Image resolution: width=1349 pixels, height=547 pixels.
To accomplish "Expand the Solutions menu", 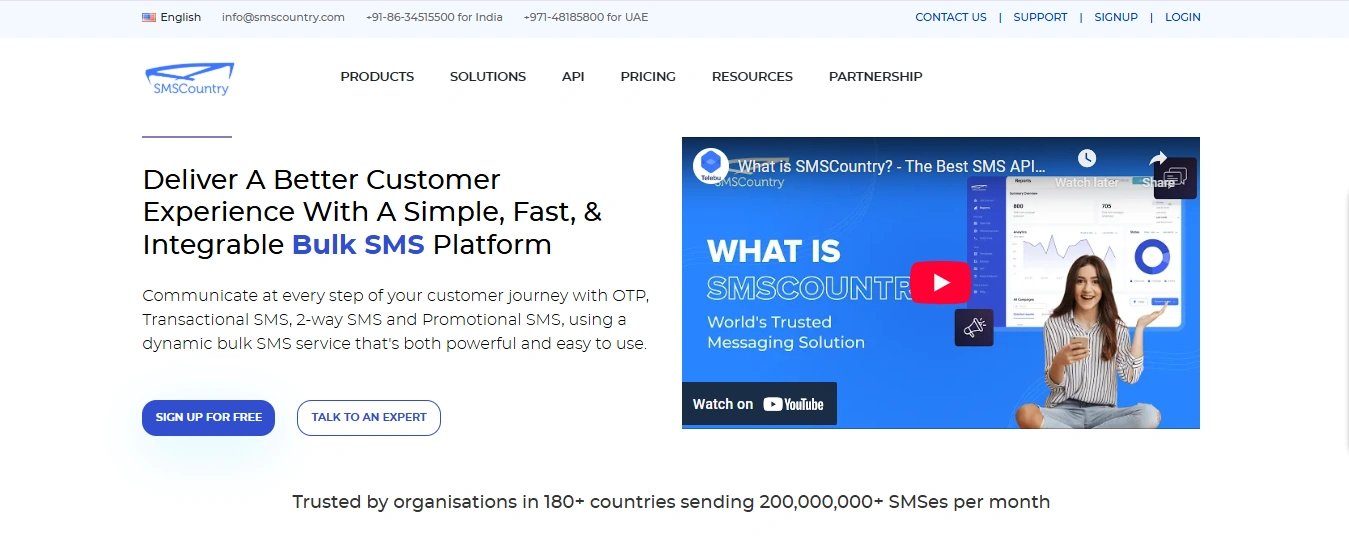I will coord(488,76).
